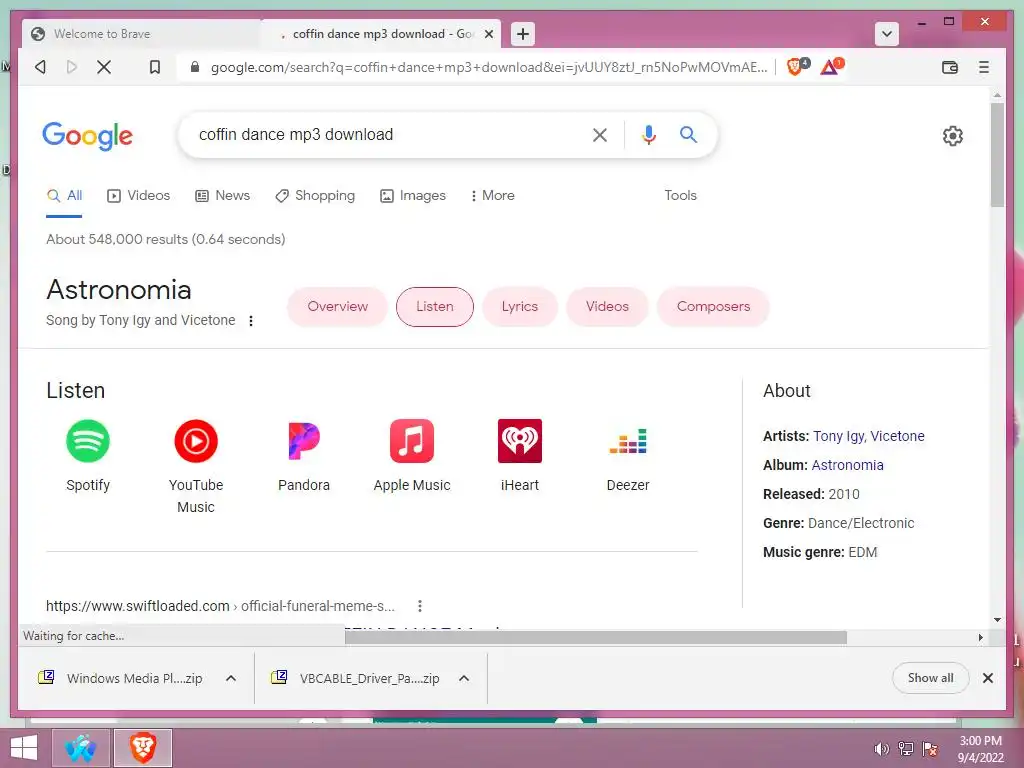Open iHeart listening option
This screenshot has width=1024, height=768.
coord(520,456)
